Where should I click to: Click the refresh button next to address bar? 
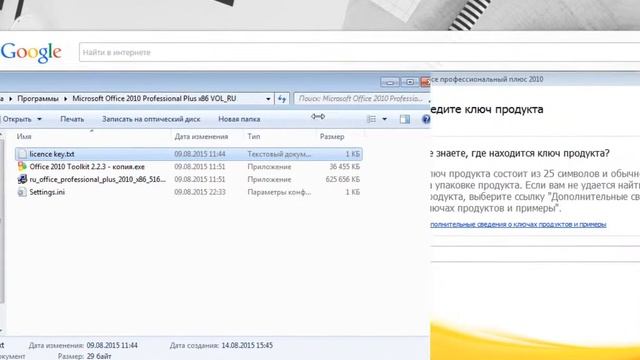[x=282, y=99]
